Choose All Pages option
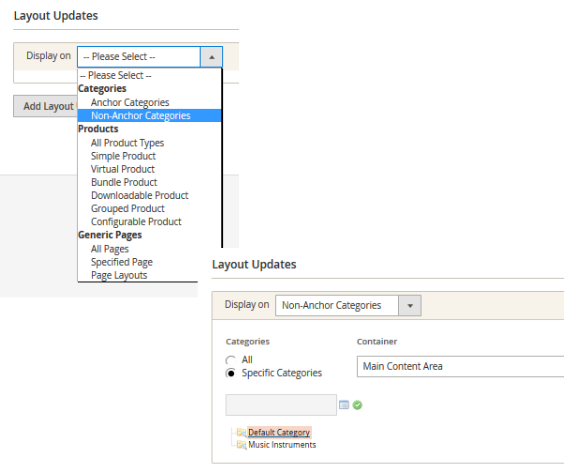This screenshot has height=473, width=564. [x=149, y=249]
